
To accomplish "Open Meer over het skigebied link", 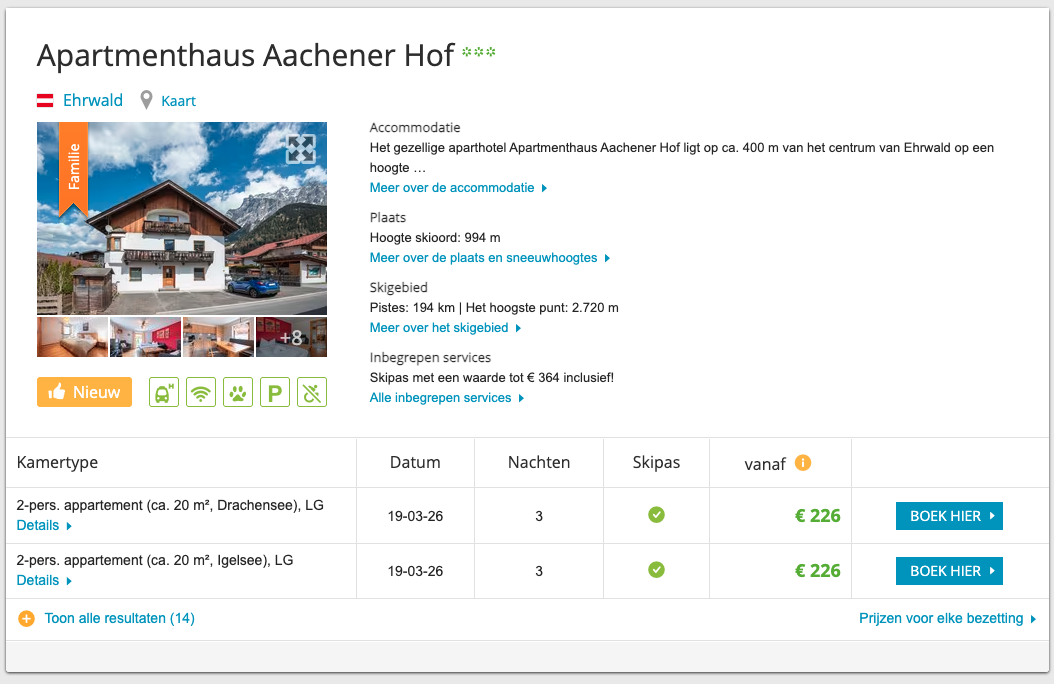I will click(x=439, y=328).
